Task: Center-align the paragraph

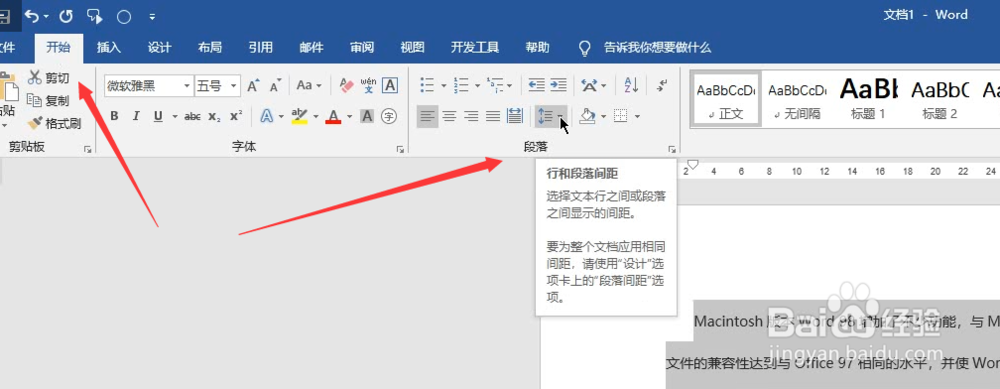Action: [450, 116]
